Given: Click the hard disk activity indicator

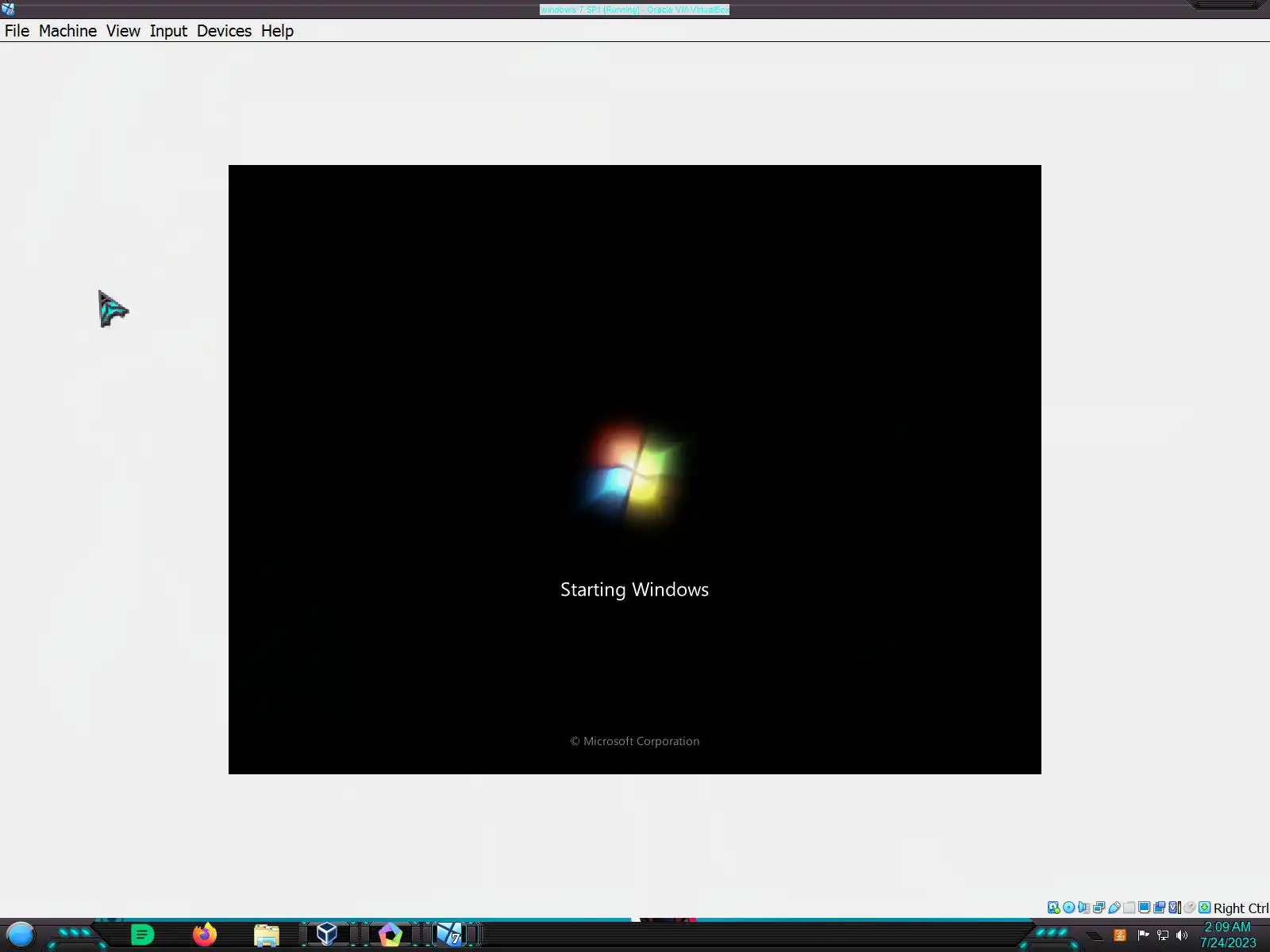Looking at the screenshot, I should pyautogui.click(x=1053, y=908).
